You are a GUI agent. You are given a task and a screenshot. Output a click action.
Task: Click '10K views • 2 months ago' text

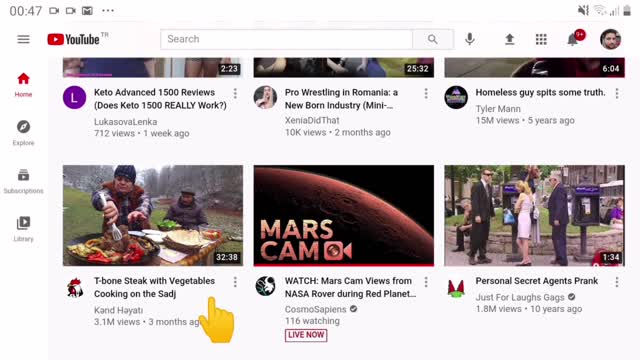click(x=338, y=132)
